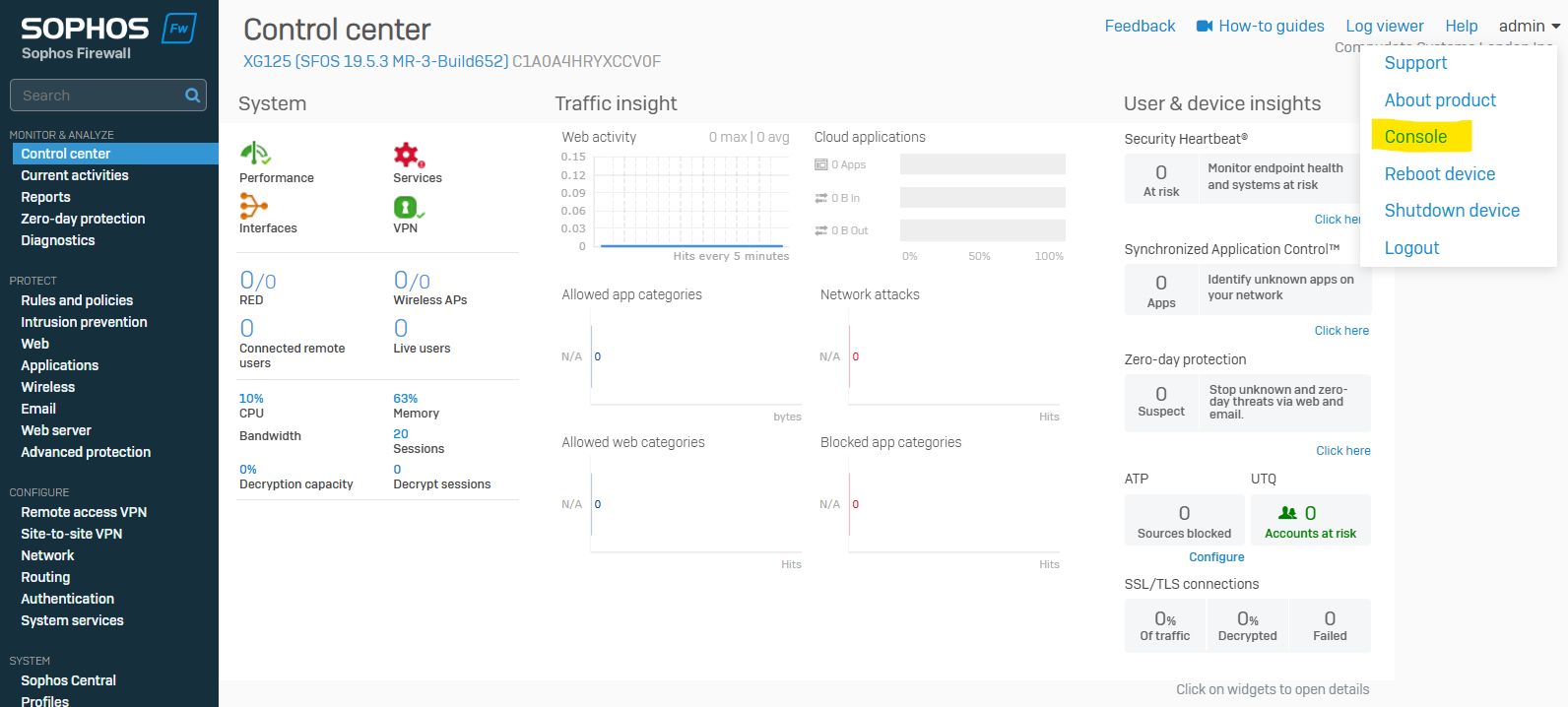Viewport: 1568px width, 707px height.
Task: Open the VPN shield icon
Action: click(x=409, y=207)
